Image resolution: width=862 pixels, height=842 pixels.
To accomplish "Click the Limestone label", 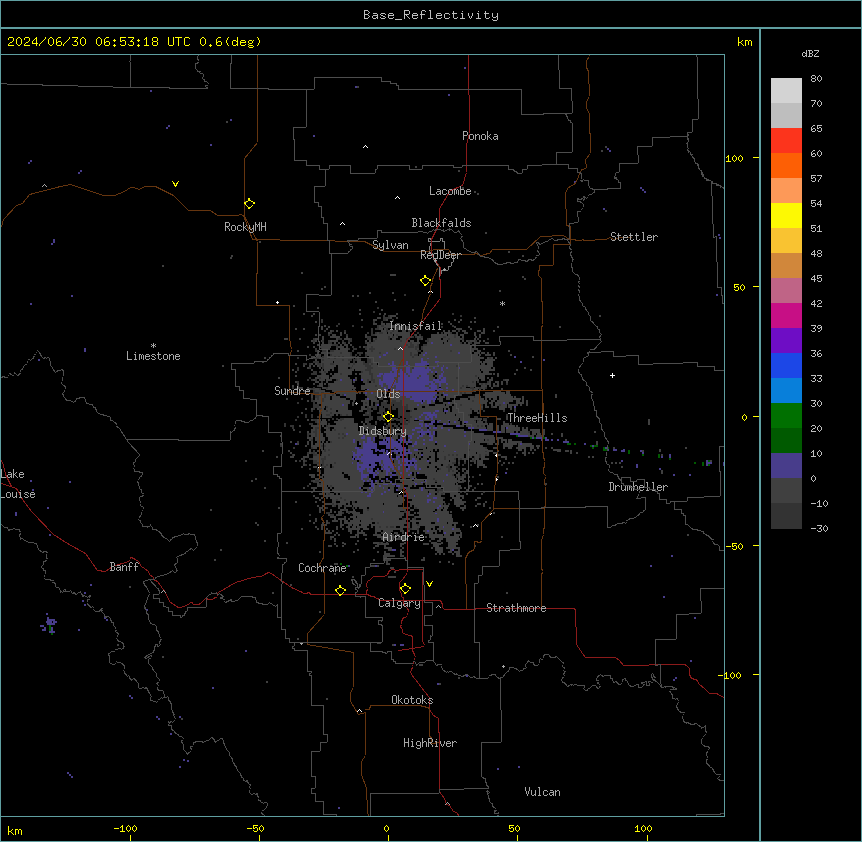I will pos(153,356).
